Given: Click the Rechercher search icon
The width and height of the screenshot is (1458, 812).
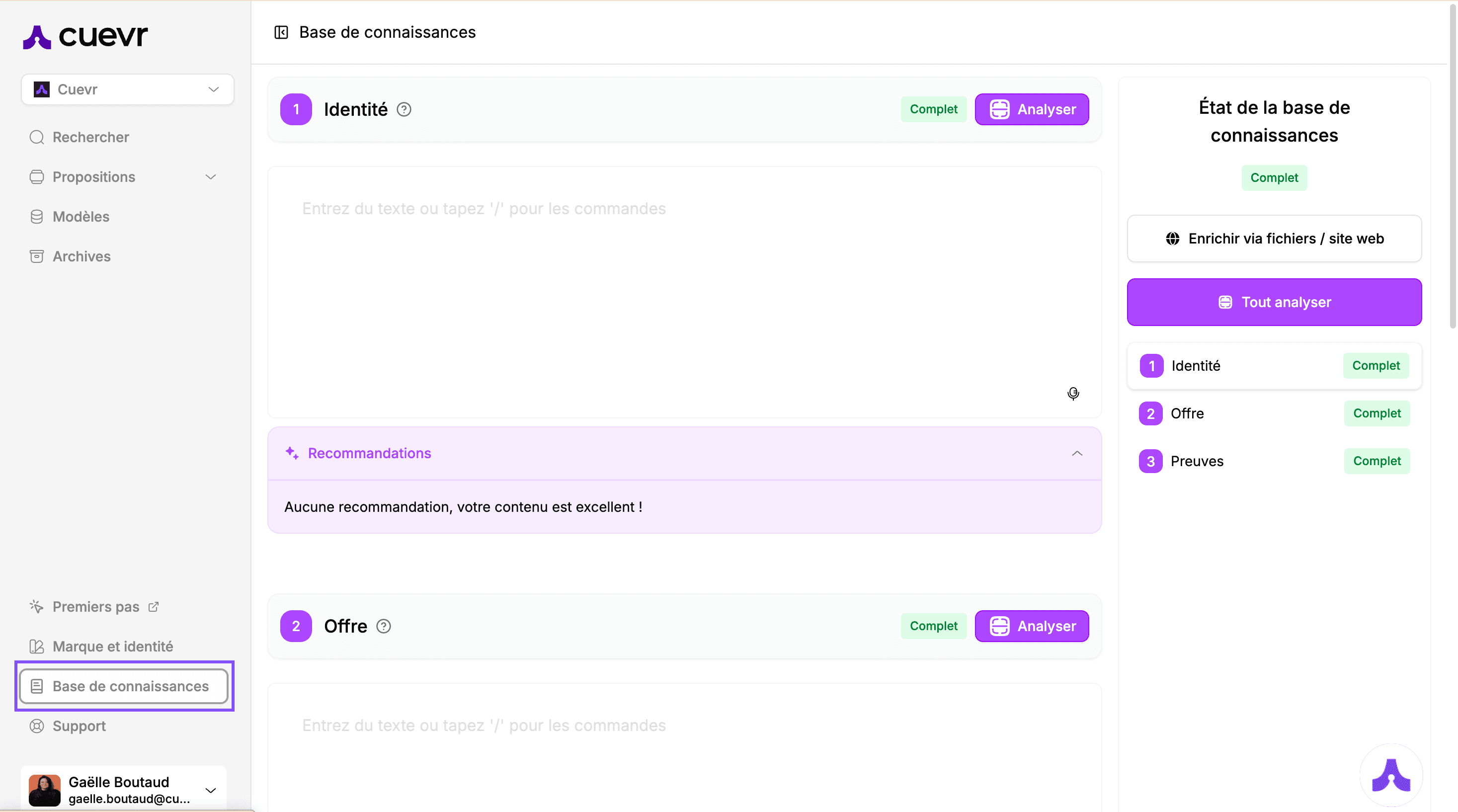Looking at the screenshot, I should point(37,137).
